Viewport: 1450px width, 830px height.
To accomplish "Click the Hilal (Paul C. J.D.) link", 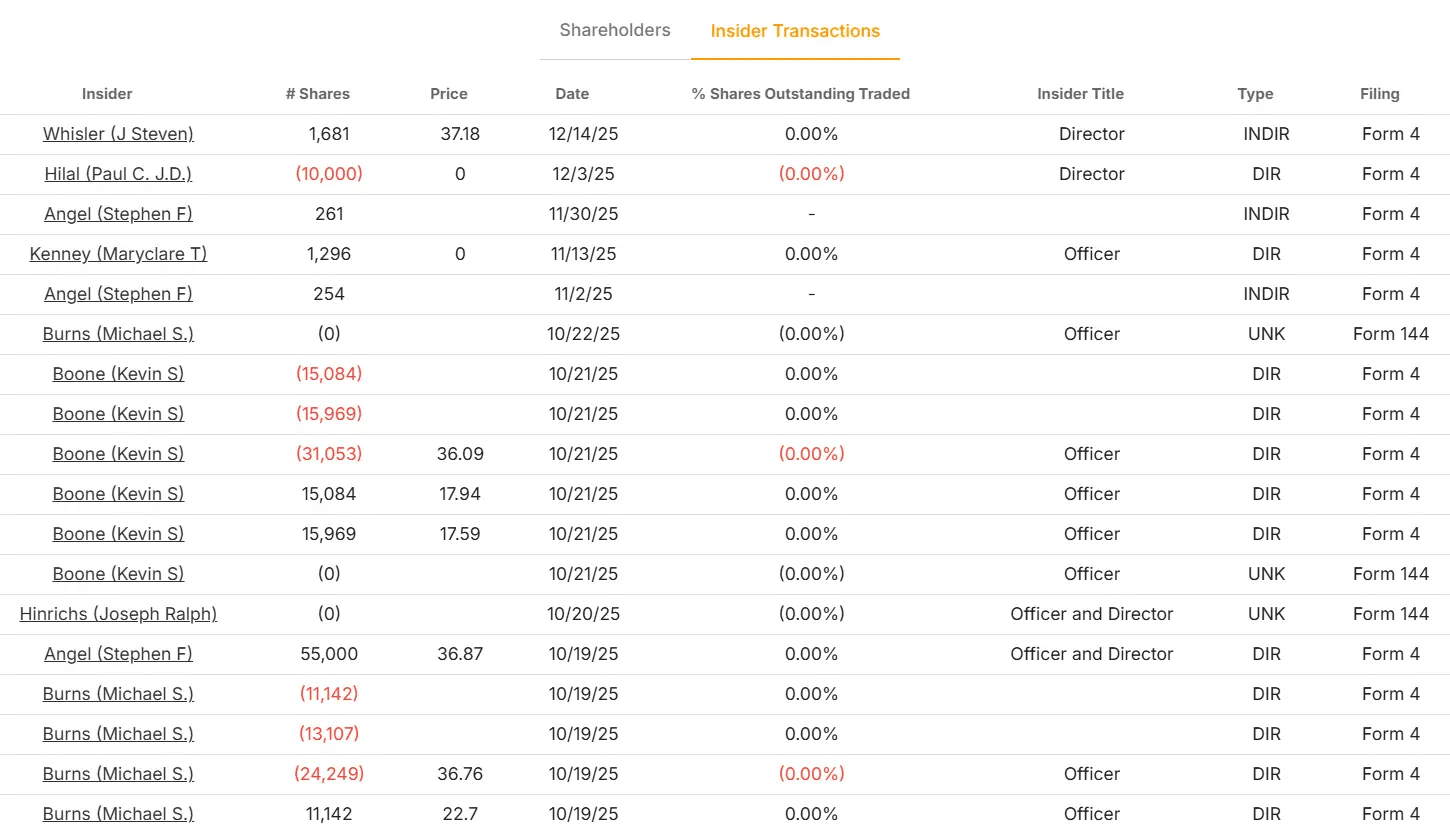I will [x=118, y=174].
